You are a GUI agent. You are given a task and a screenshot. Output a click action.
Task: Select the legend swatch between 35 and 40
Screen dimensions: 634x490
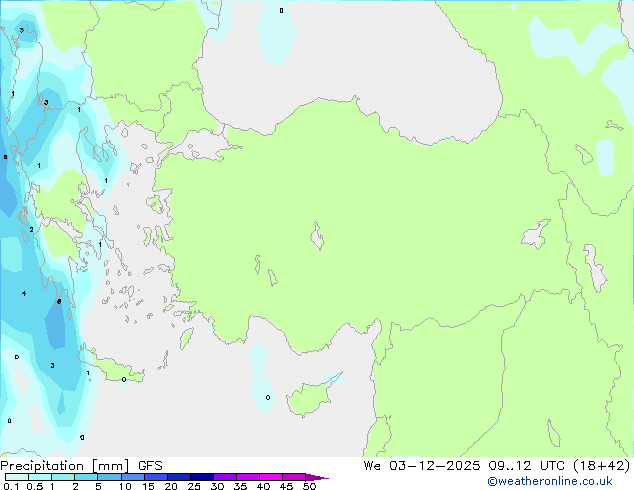[x=247, y=477]
